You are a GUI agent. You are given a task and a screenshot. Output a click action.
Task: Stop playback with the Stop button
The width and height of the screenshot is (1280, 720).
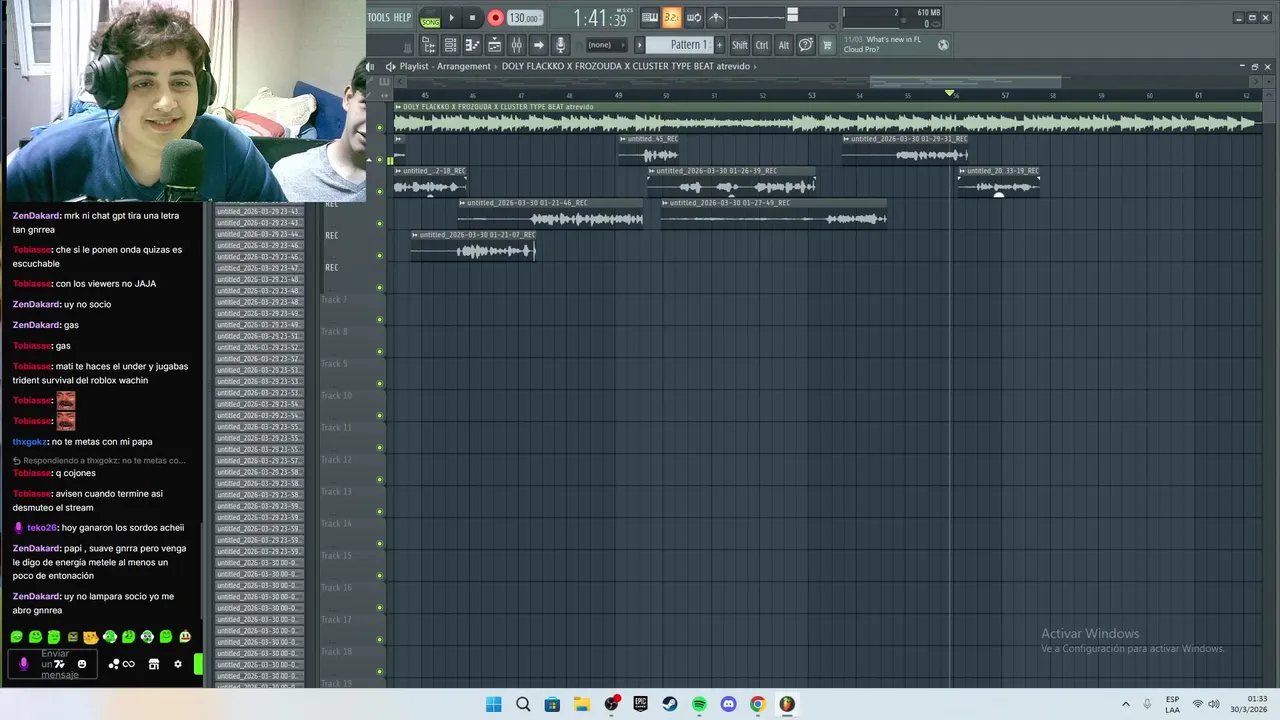coord(472,18)
